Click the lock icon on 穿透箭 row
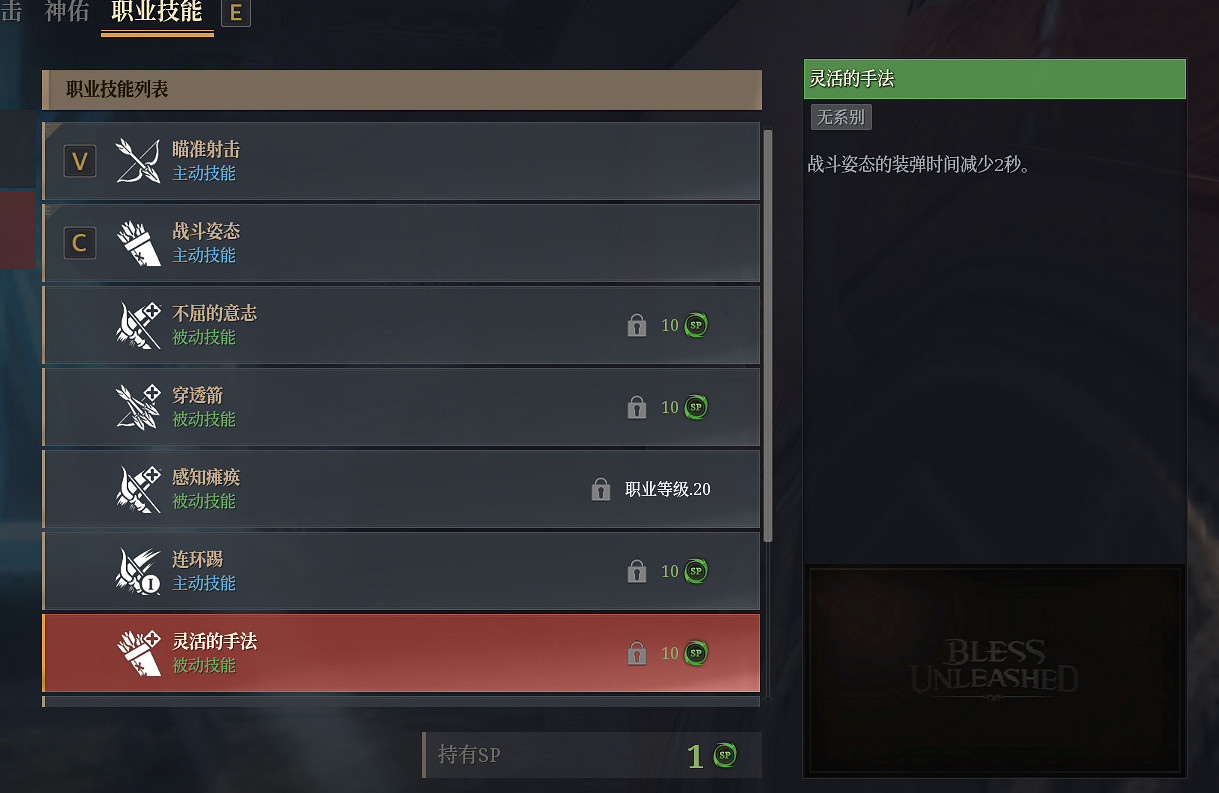 (637, 407)
